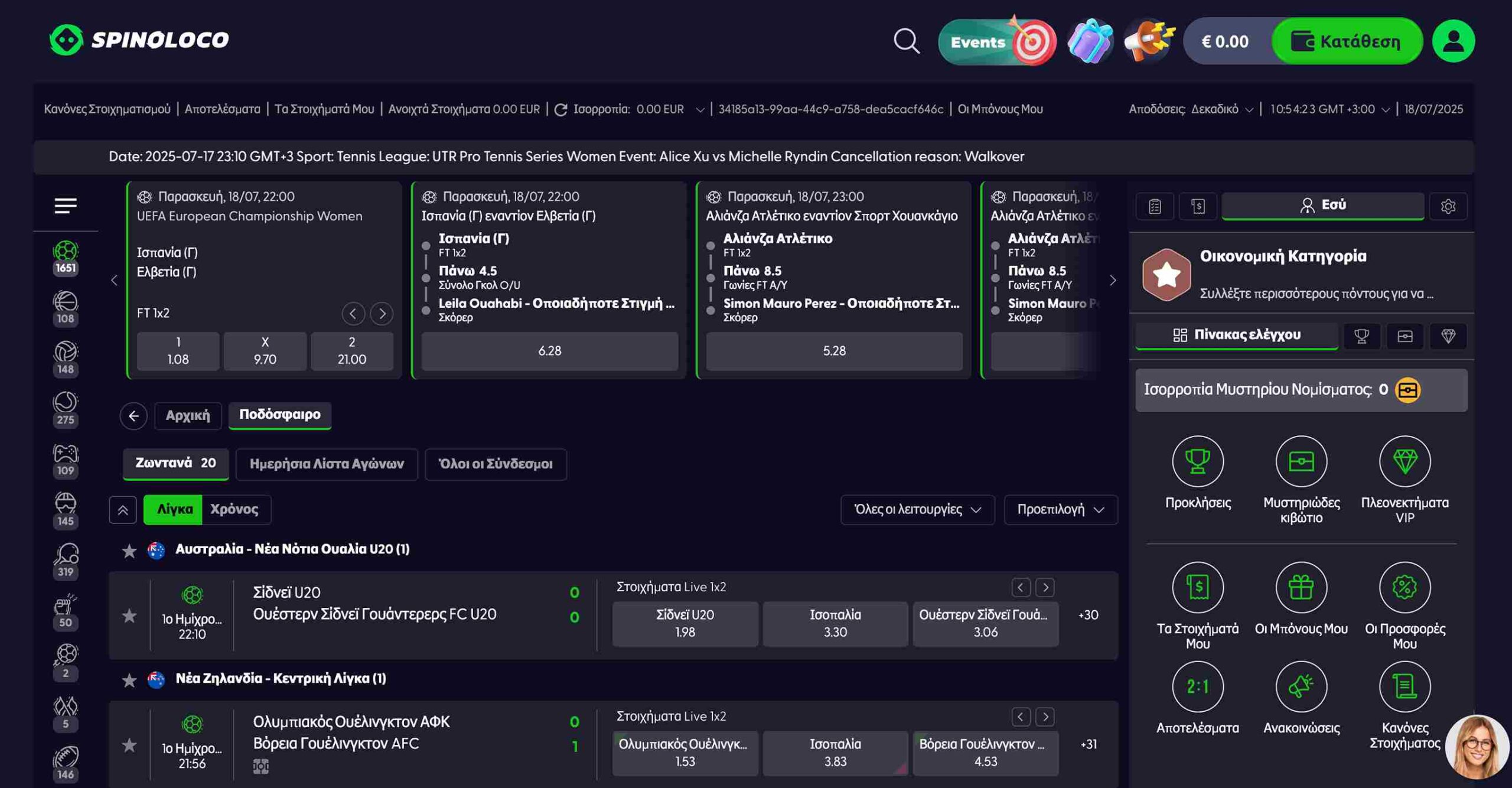Image resolution: width=1512 pixels, height=788 pixels.
Task: Expand the Όλες οι λειτουργίες dropdown
Action: click(917, 509)
